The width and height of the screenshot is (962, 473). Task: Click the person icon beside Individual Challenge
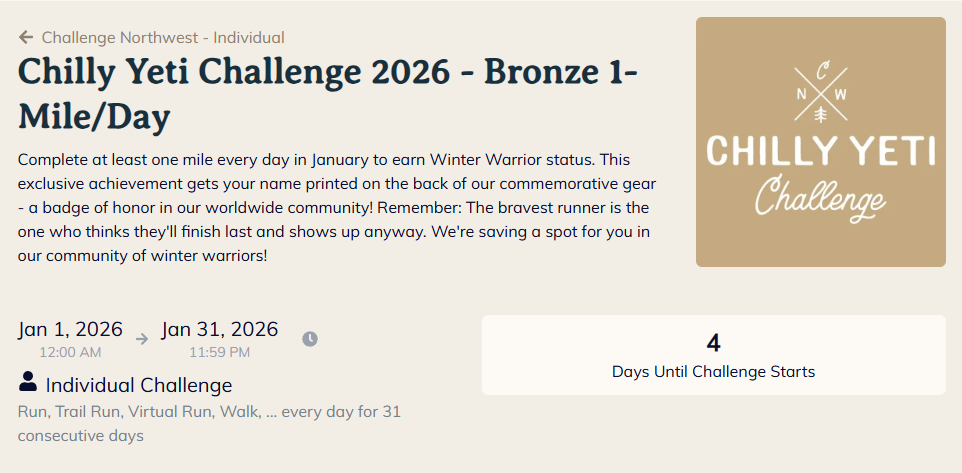click(x=28, y=383)
